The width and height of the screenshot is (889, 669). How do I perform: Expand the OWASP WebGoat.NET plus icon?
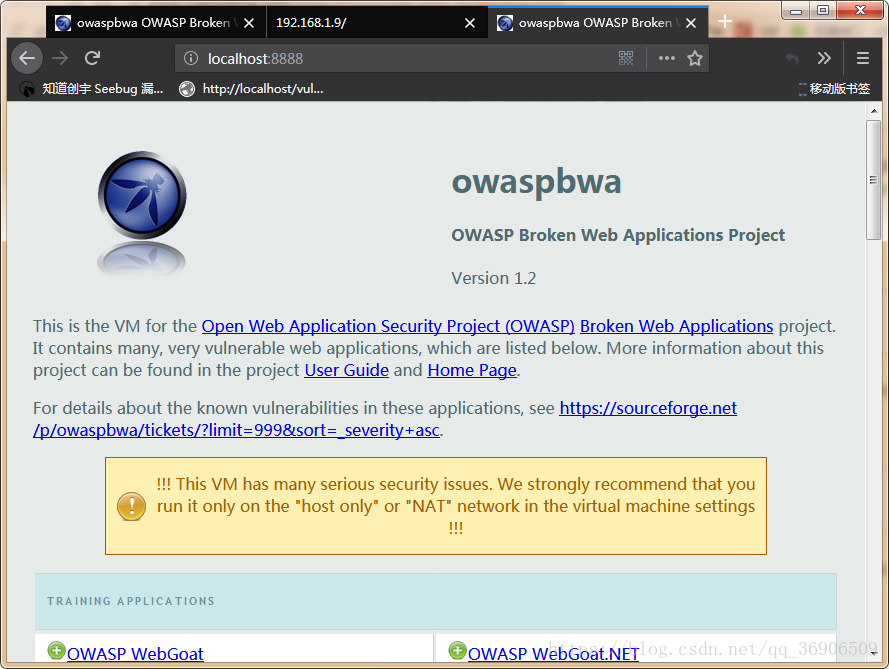(x=457, y=650)
